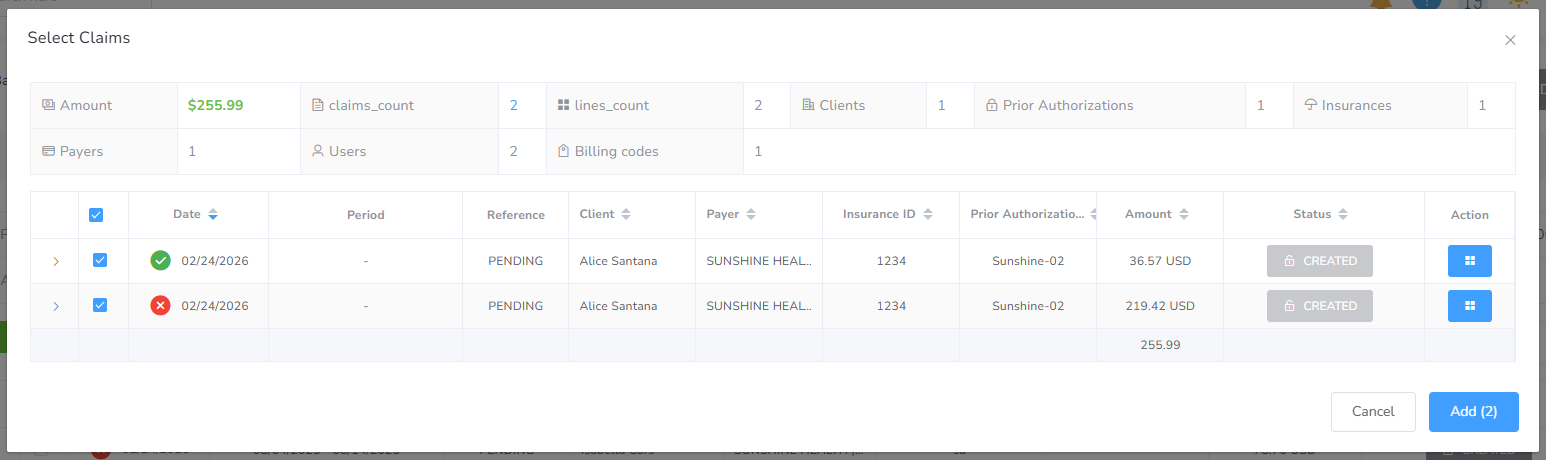Viewport: 1546px width, 460px height.
Task: Toggle the select-all header checkbox
Action: (x=96, y=215)
